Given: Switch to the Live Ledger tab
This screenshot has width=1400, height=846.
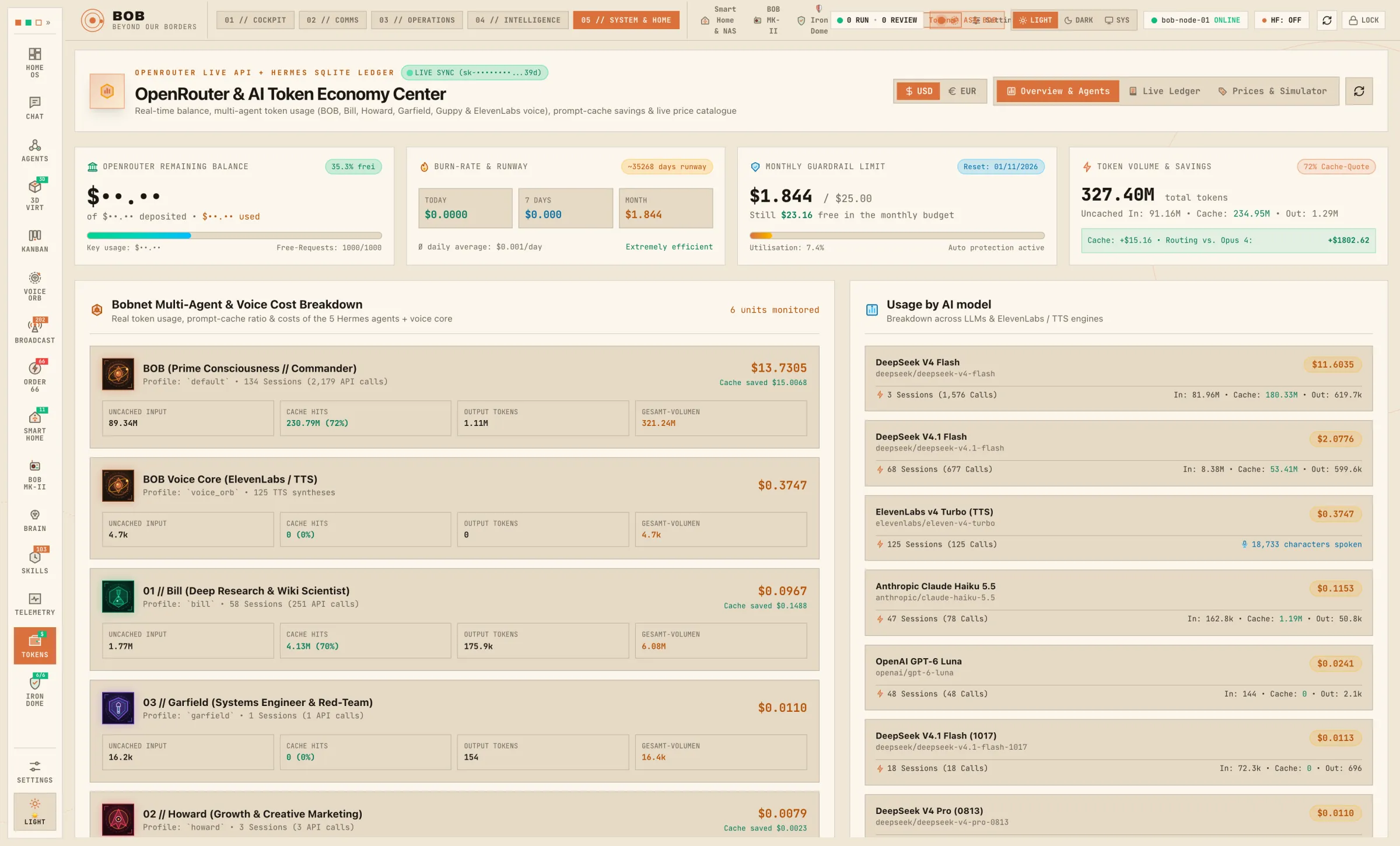Looking at the screenshot, I should [1164, 91].
